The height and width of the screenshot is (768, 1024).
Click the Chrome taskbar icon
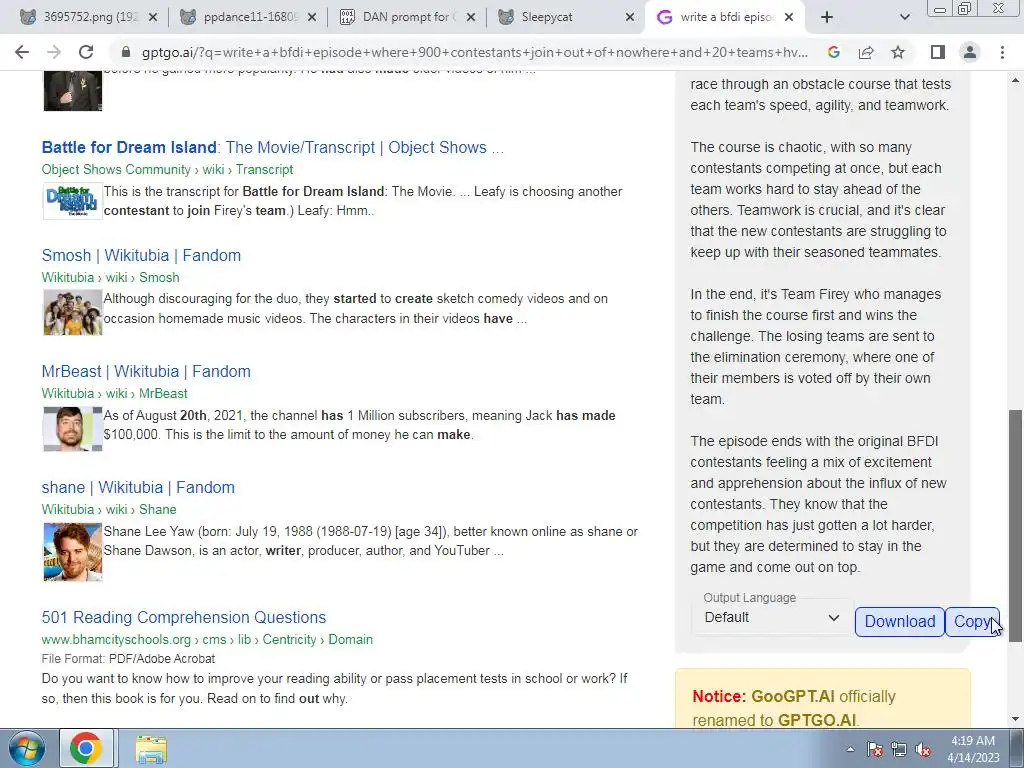86,749
